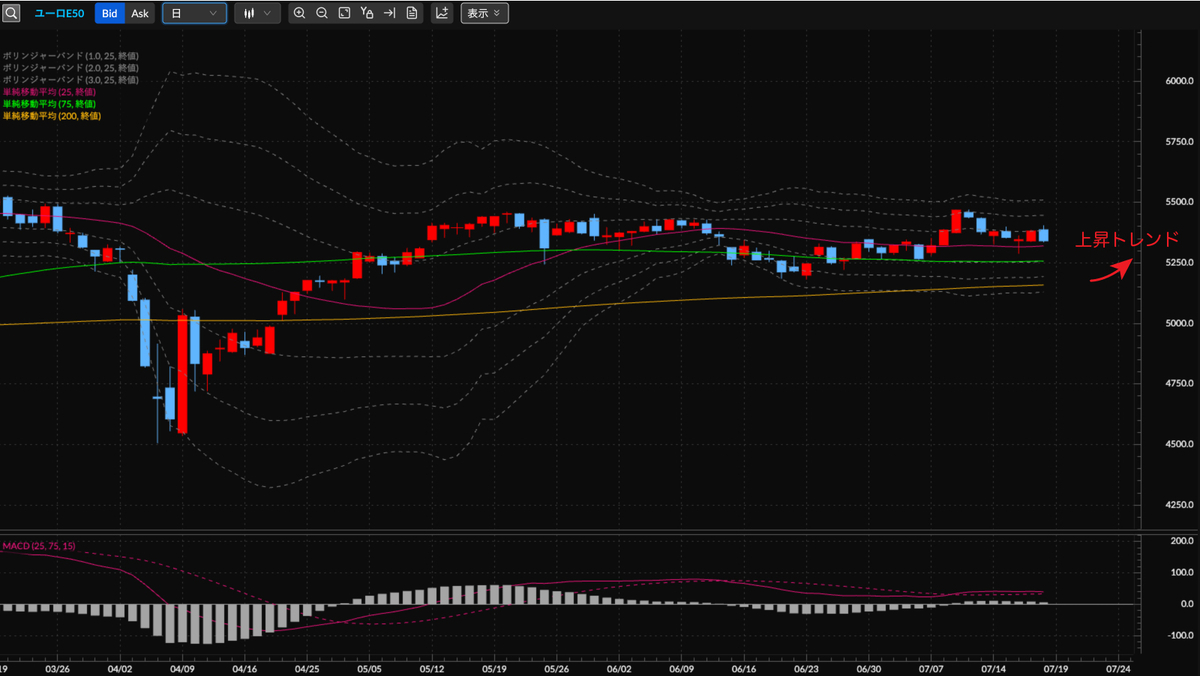Viewport: 1200px width, 676px height.
Task: Select ボリンジャーバンド (3.0, 25, 終値) indicator label
Action: coord(70,80)
